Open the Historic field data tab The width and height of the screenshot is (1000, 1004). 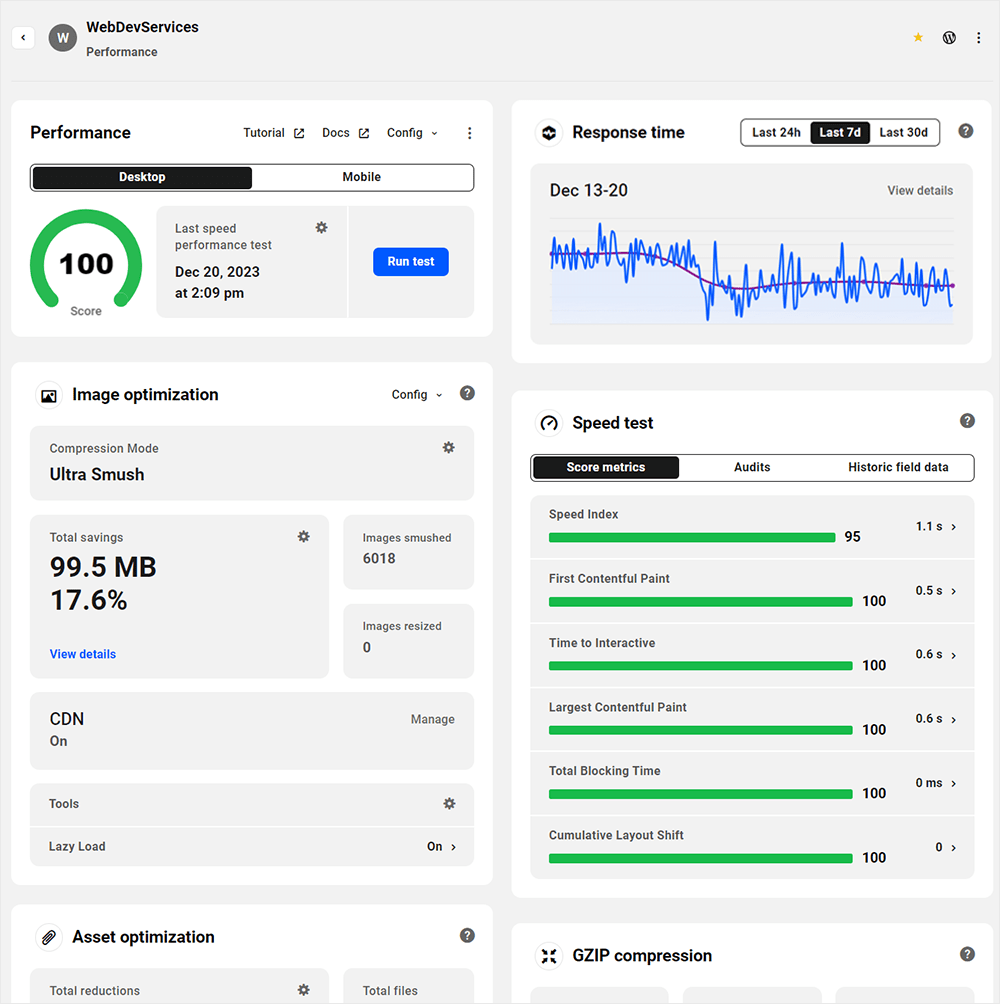click(x=898, y=467)
